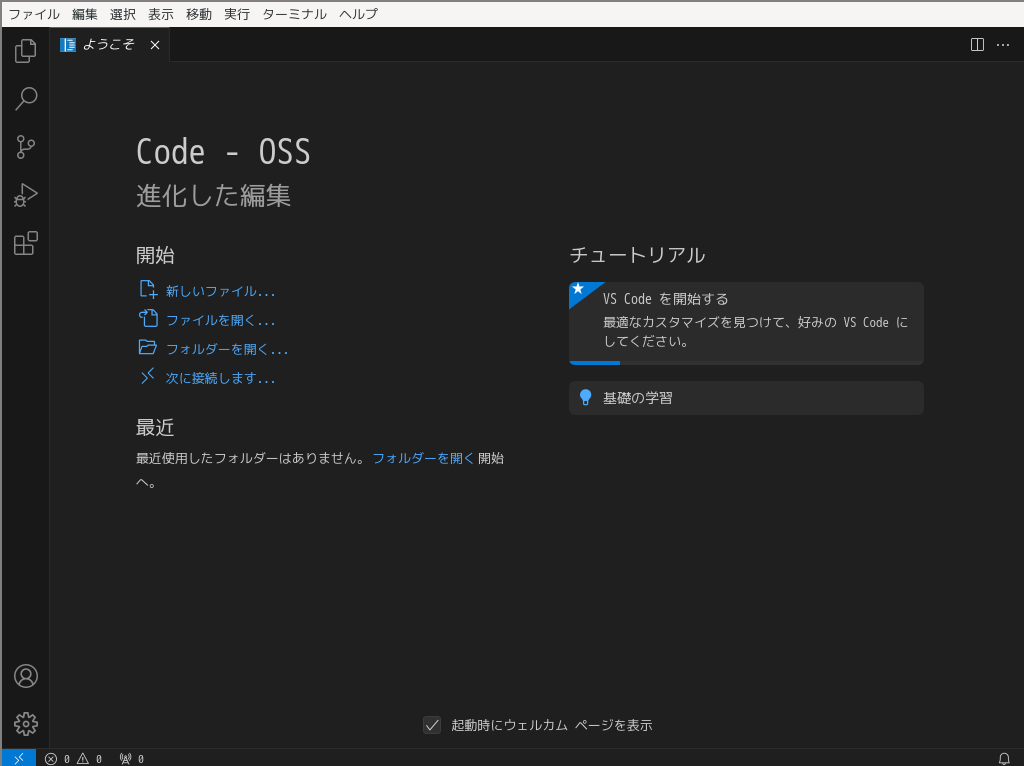Click the ファイルを開く... link

pyautogui.click(x=207, y=319)
